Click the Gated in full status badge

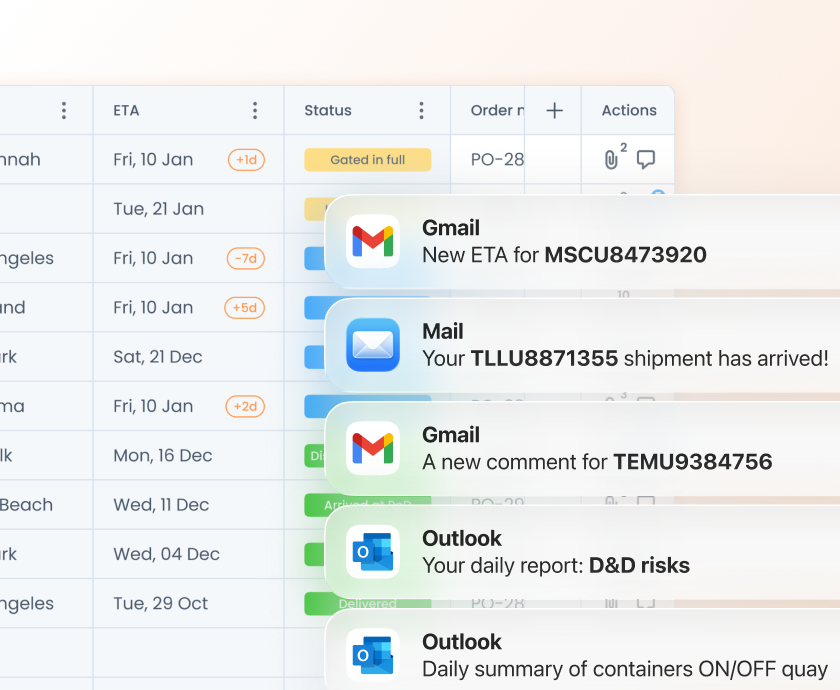[x=368, y=160]
